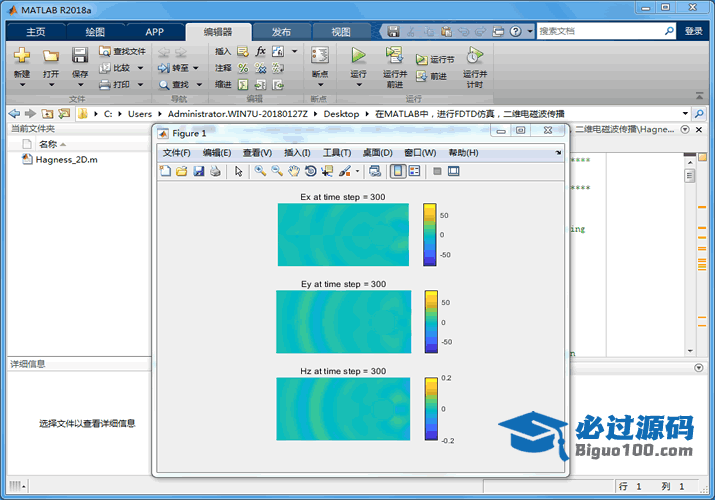Click Desktop in the address path
Viewport: 715px width, 500px height.
tap(341, 114)
